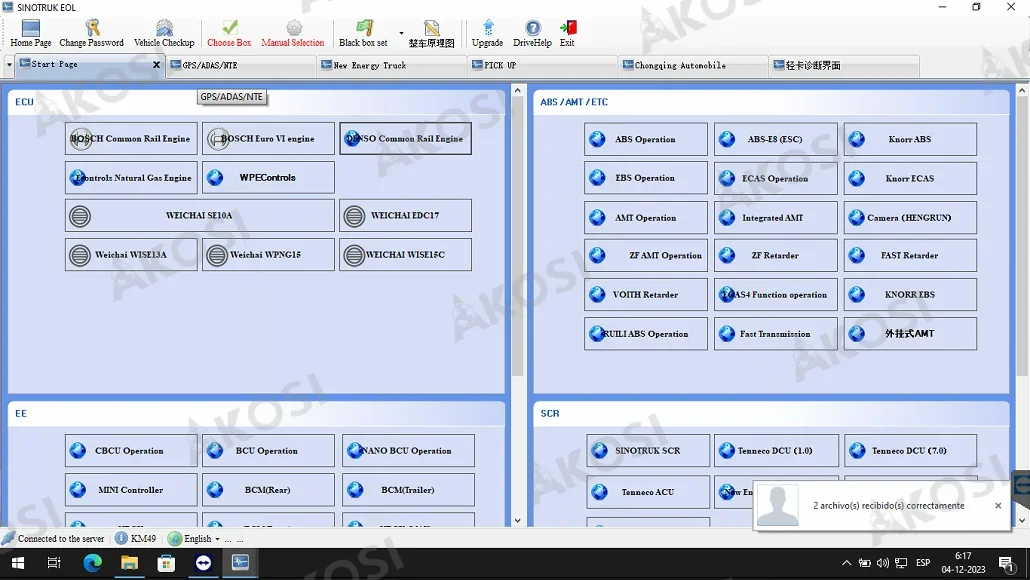Switch to the 轻卡诊断界面 tab

point(844,65)
